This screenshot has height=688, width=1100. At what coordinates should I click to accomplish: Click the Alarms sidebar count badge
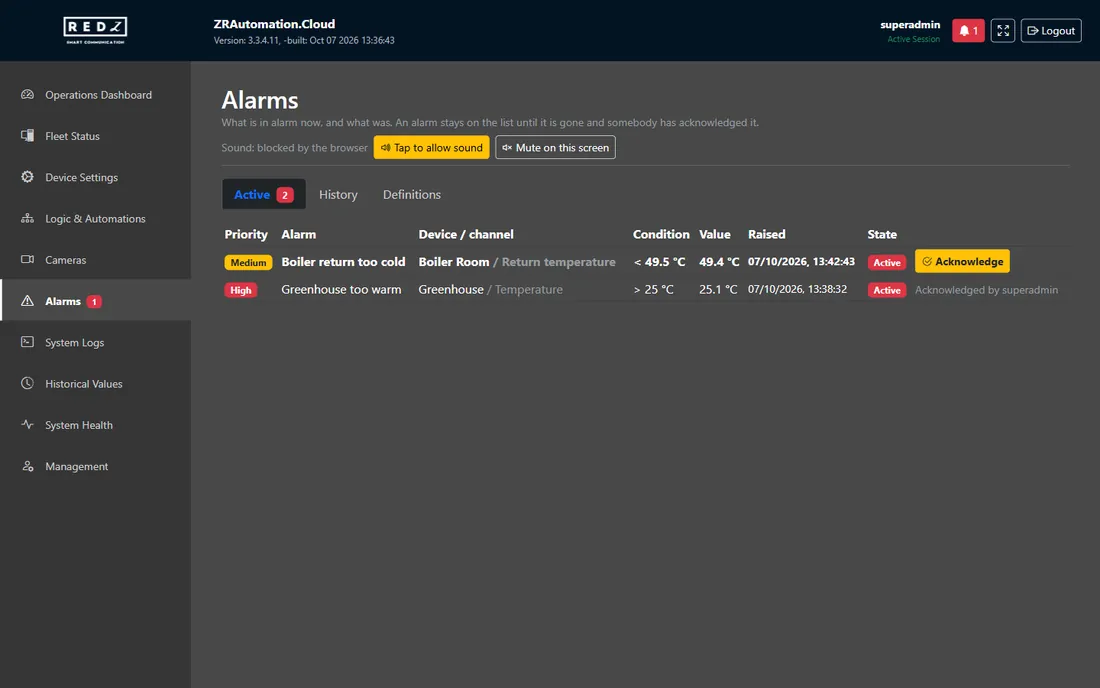point(94,302)
